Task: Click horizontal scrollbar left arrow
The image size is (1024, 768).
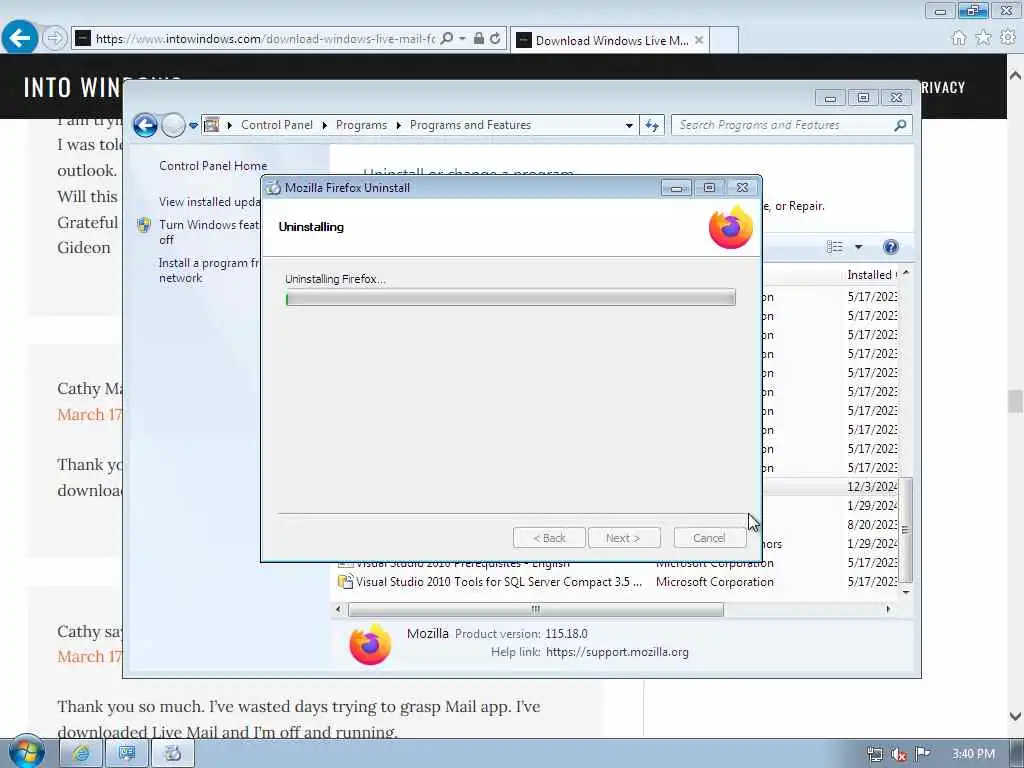Action: [338, 609]
